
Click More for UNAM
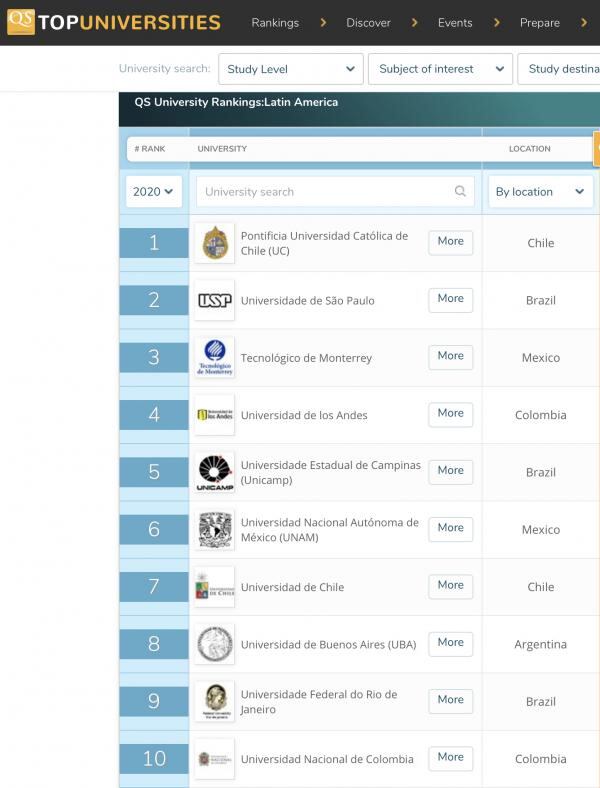(451, 528)
